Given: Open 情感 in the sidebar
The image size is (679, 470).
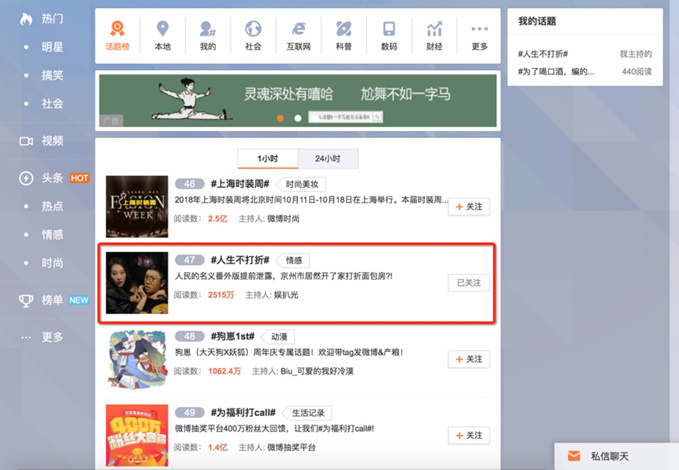Looking at the screenshot, I should [x=52, y=235].
